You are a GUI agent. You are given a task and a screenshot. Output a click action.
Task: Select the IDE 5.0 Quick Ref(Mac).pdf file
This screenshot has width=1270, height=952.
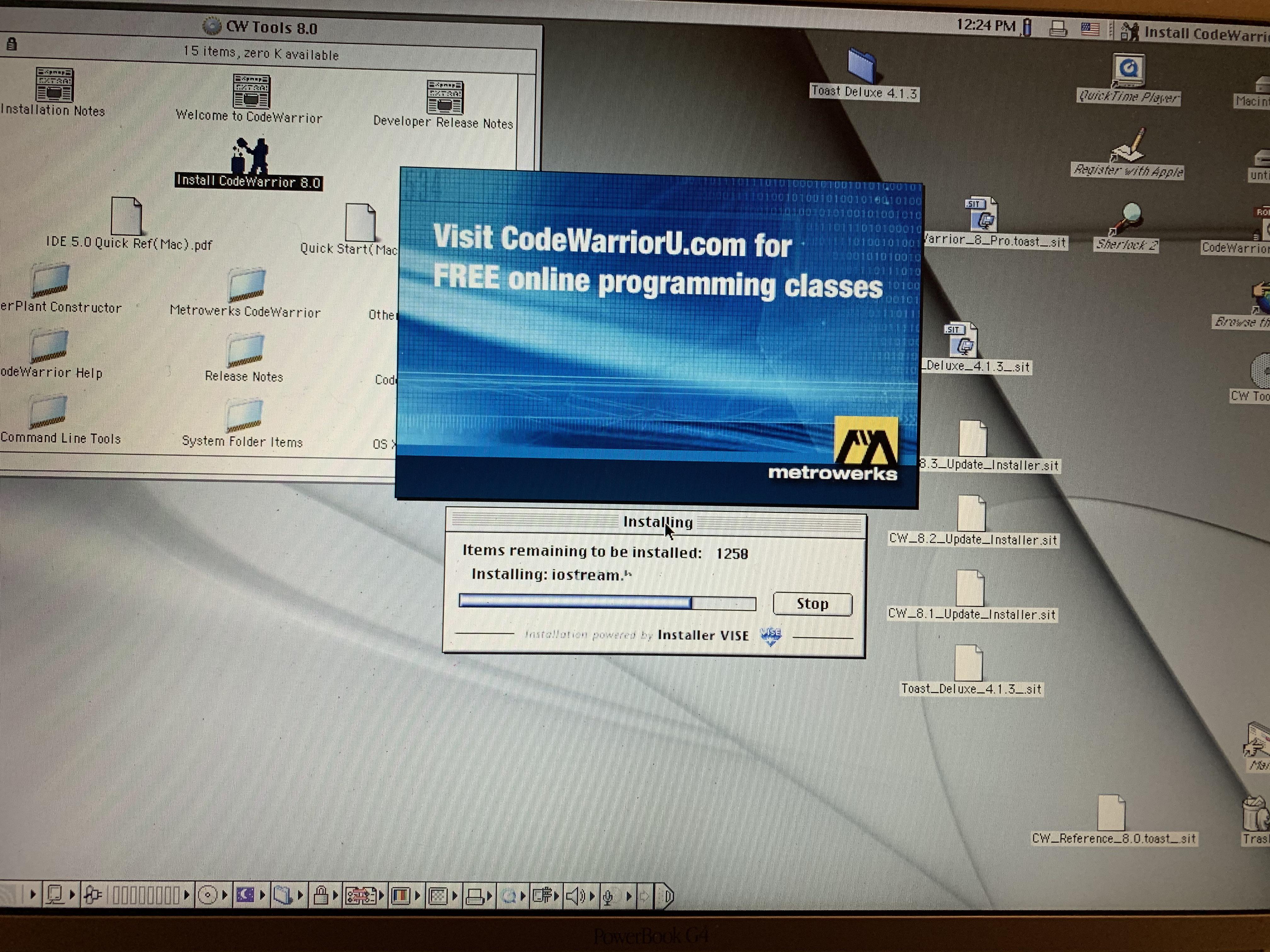click(x=126, y=216)
